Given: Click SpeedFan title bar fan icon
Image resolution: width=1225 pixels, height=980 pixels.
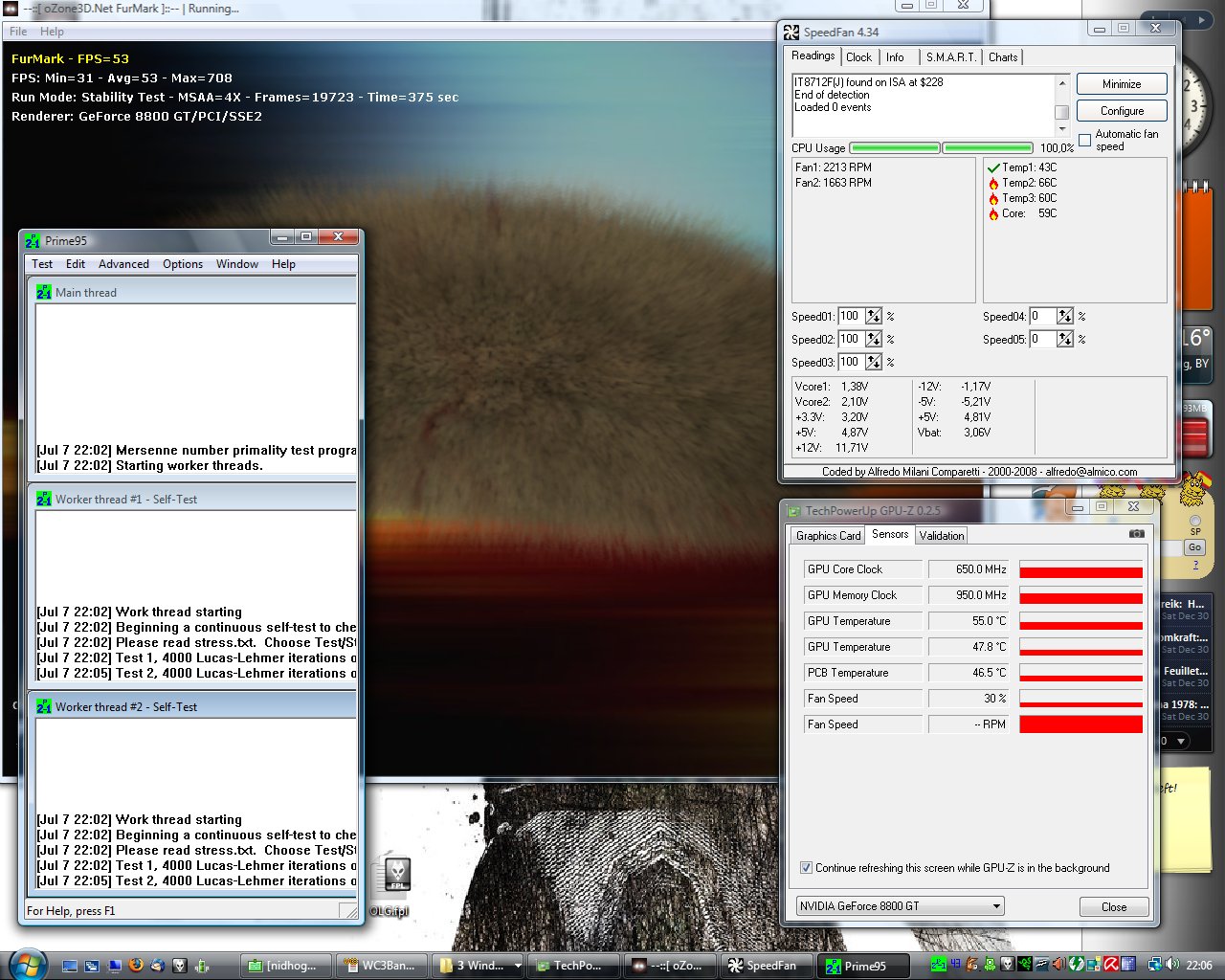Looking at the screenshot, I should [x=791, y=32].
